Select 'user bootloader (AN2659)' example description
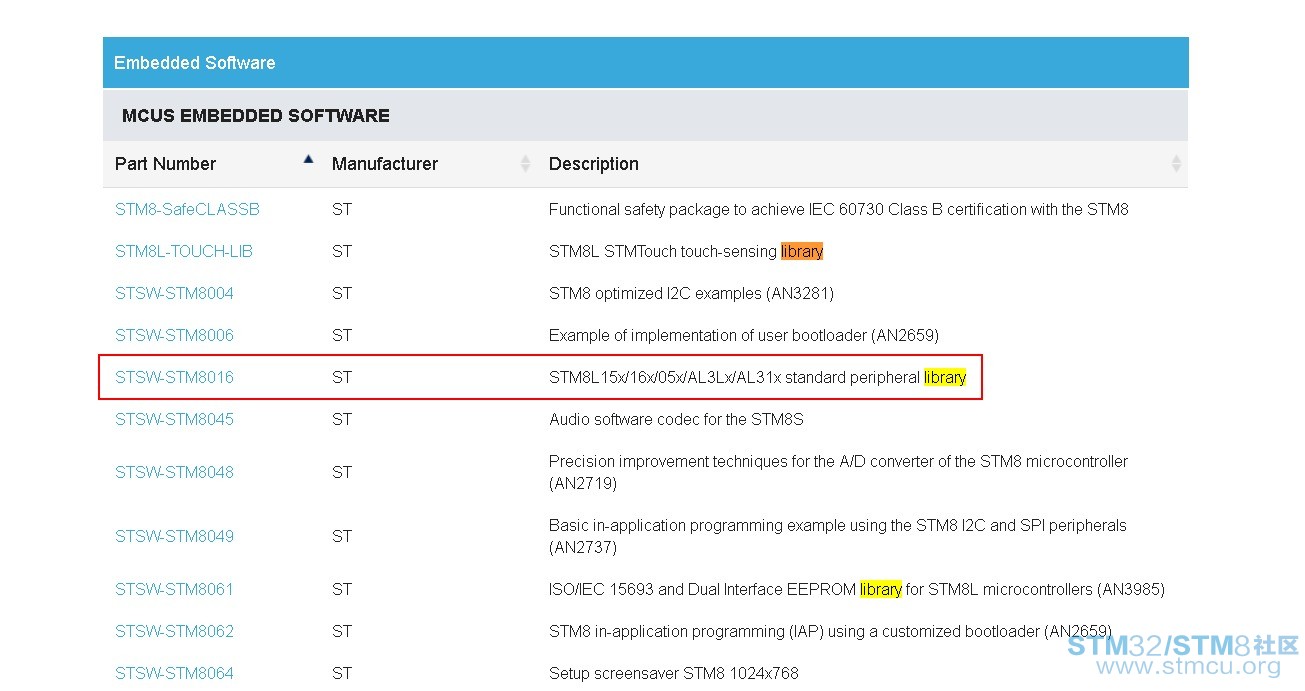 [x=744, y=335]
